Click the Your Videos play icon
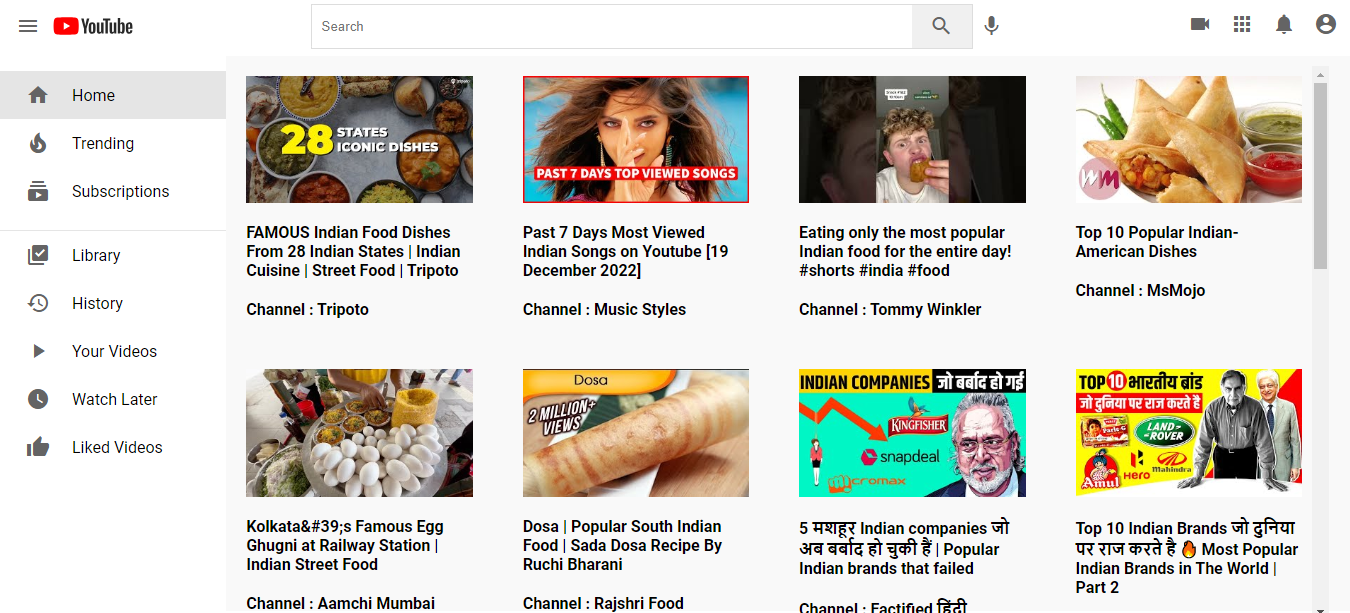The width and height of the screenshot is (1350, 613). (x=38, y=351)
